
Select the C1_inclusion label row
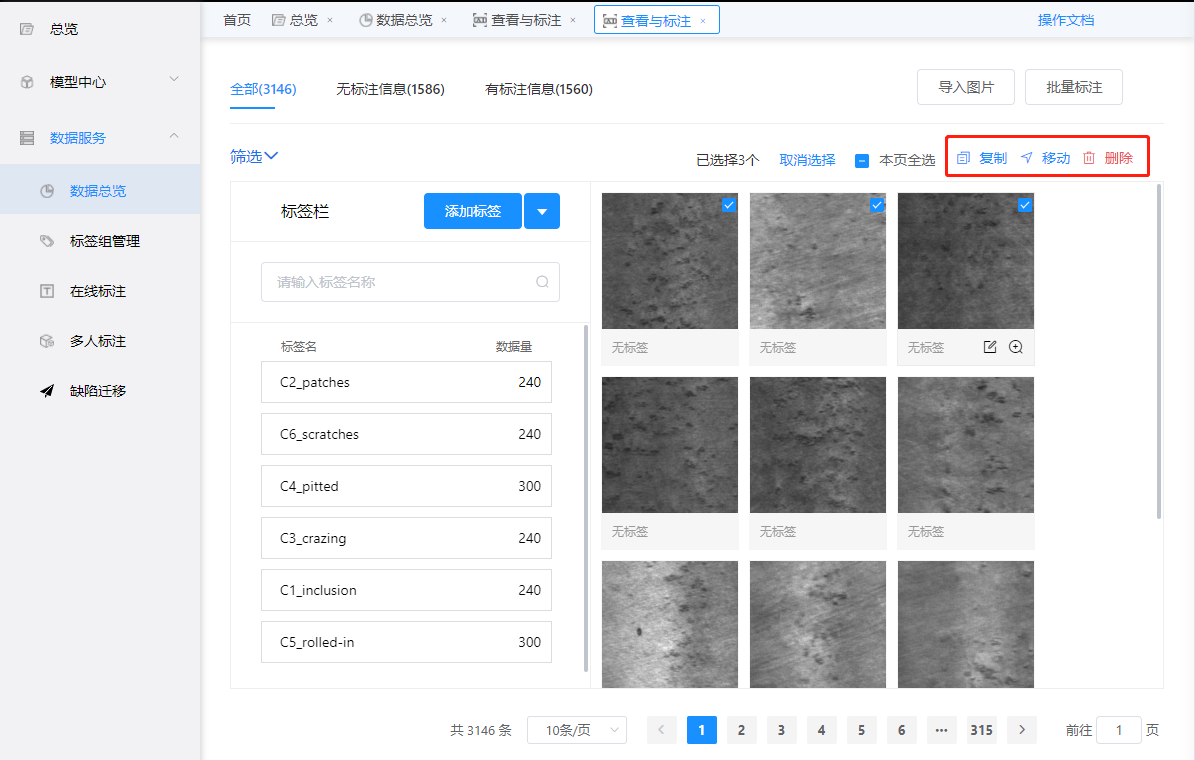[x=406, y=590]
